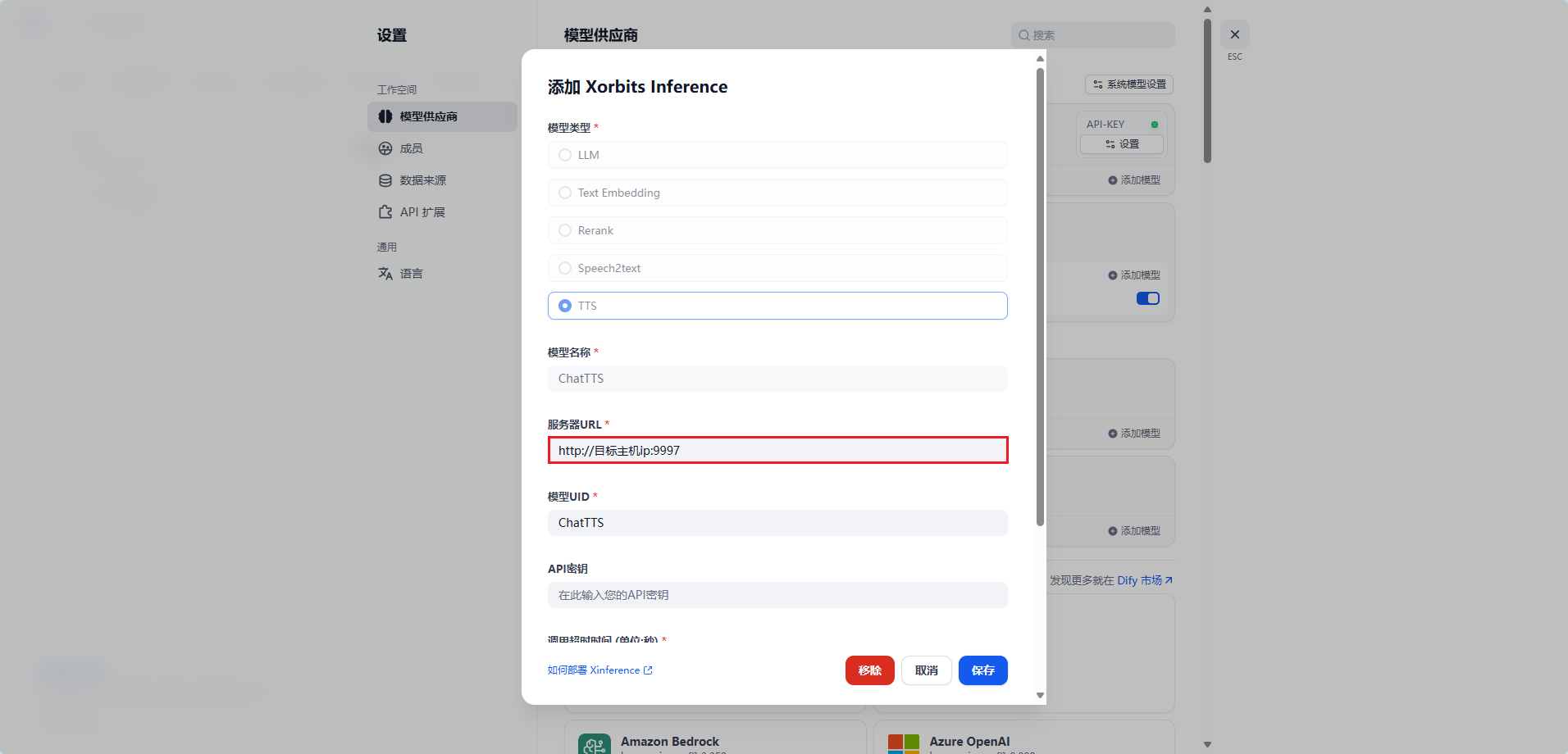The image size is (1568, 754).
Task: Open the API-KEY 设置 button
Action: coord(1121,144)
